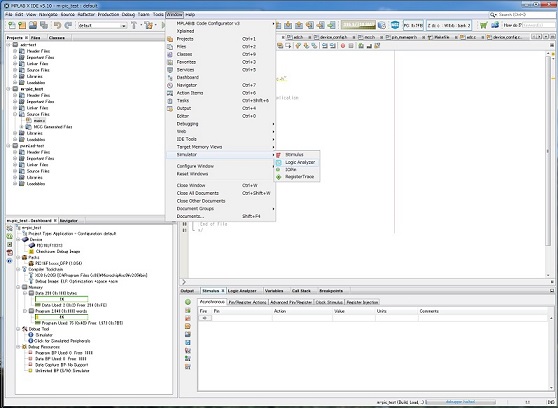This screenshot has width=558, height=408.
Task: Click the PDF datasheet icon in Dashboard sidebar
Action: [10, 253]
